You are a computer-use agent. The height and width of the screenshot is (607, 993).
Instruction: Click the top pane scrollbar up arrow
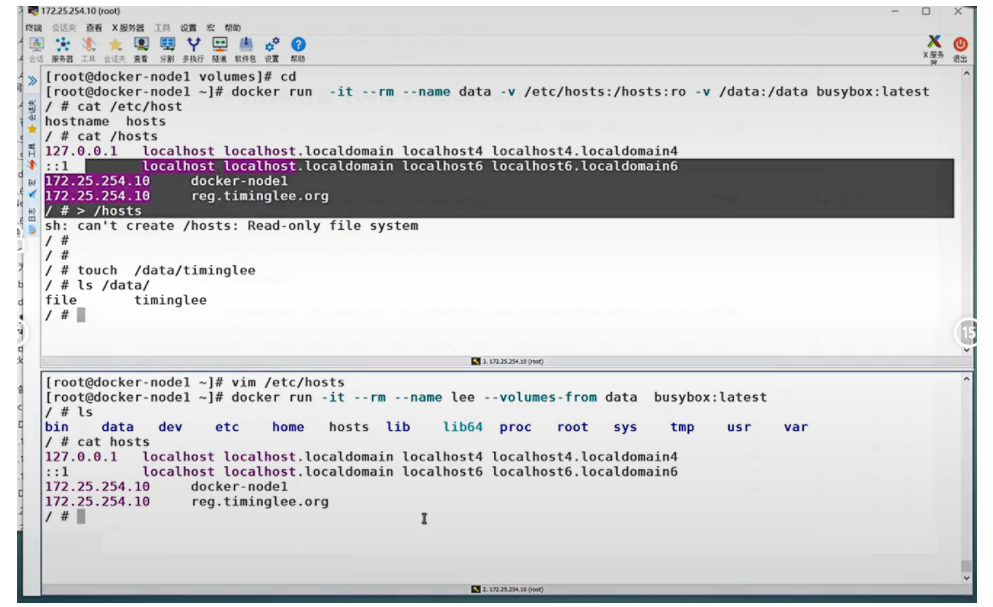966,73
